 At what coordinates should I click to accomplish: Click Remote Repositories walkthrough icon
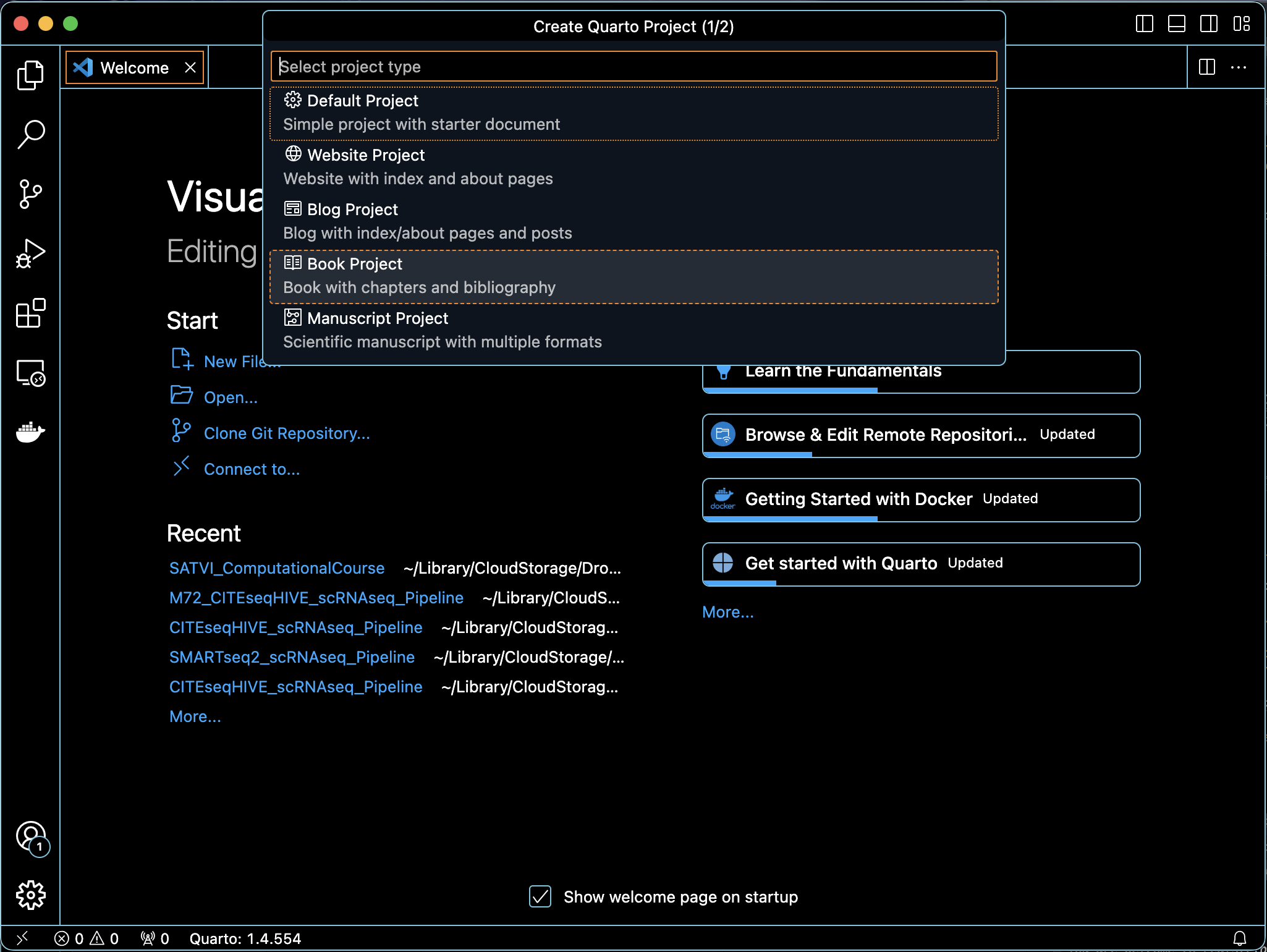coord(722,434)
